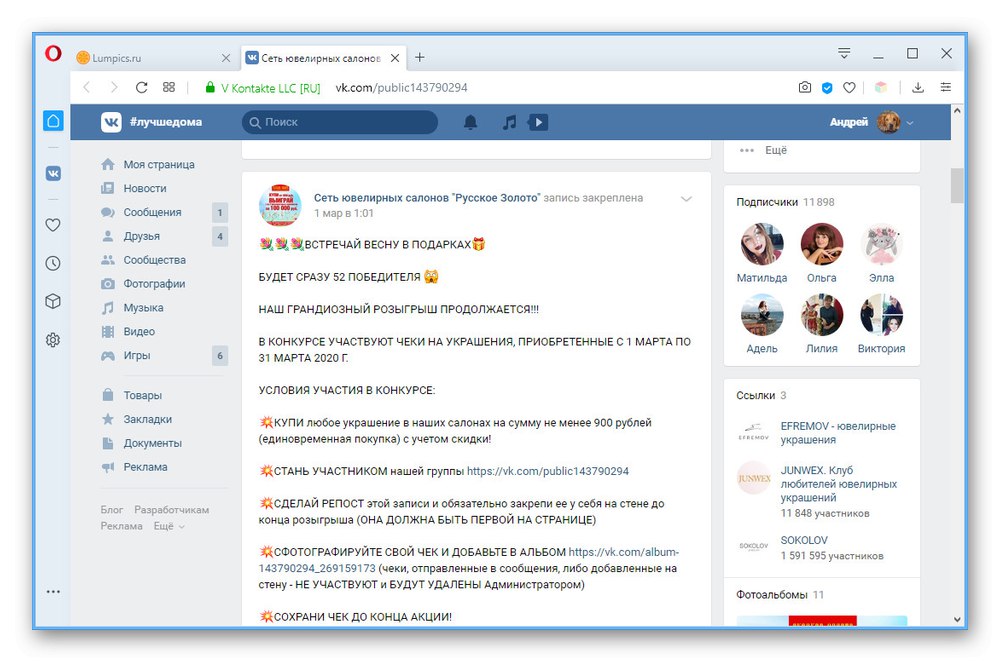Open the Easy Setup sliders icon
The height and width of the screenshot is (662, 1000).
click(x=946, y=87)
